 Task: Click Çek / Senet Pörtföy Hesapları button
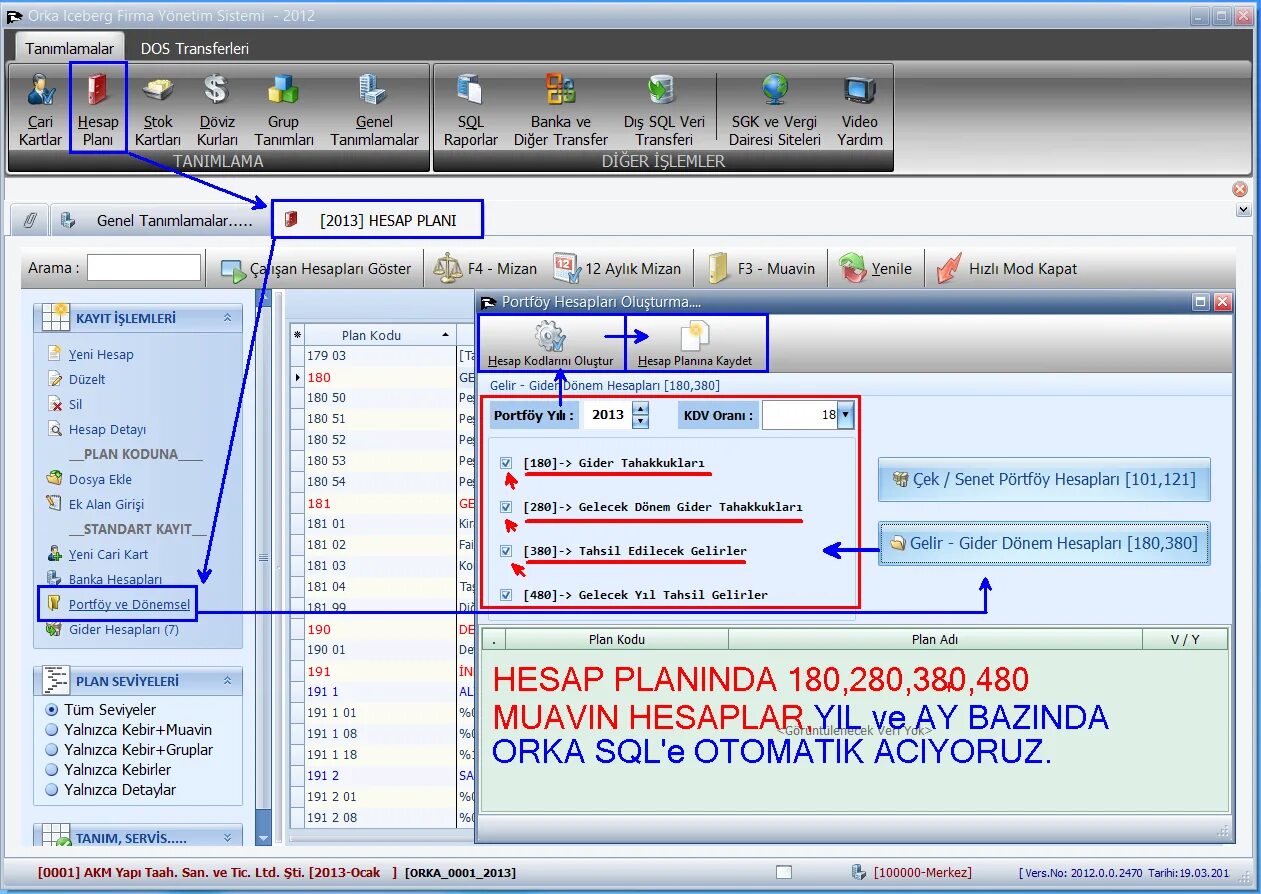click(1044, 480)
